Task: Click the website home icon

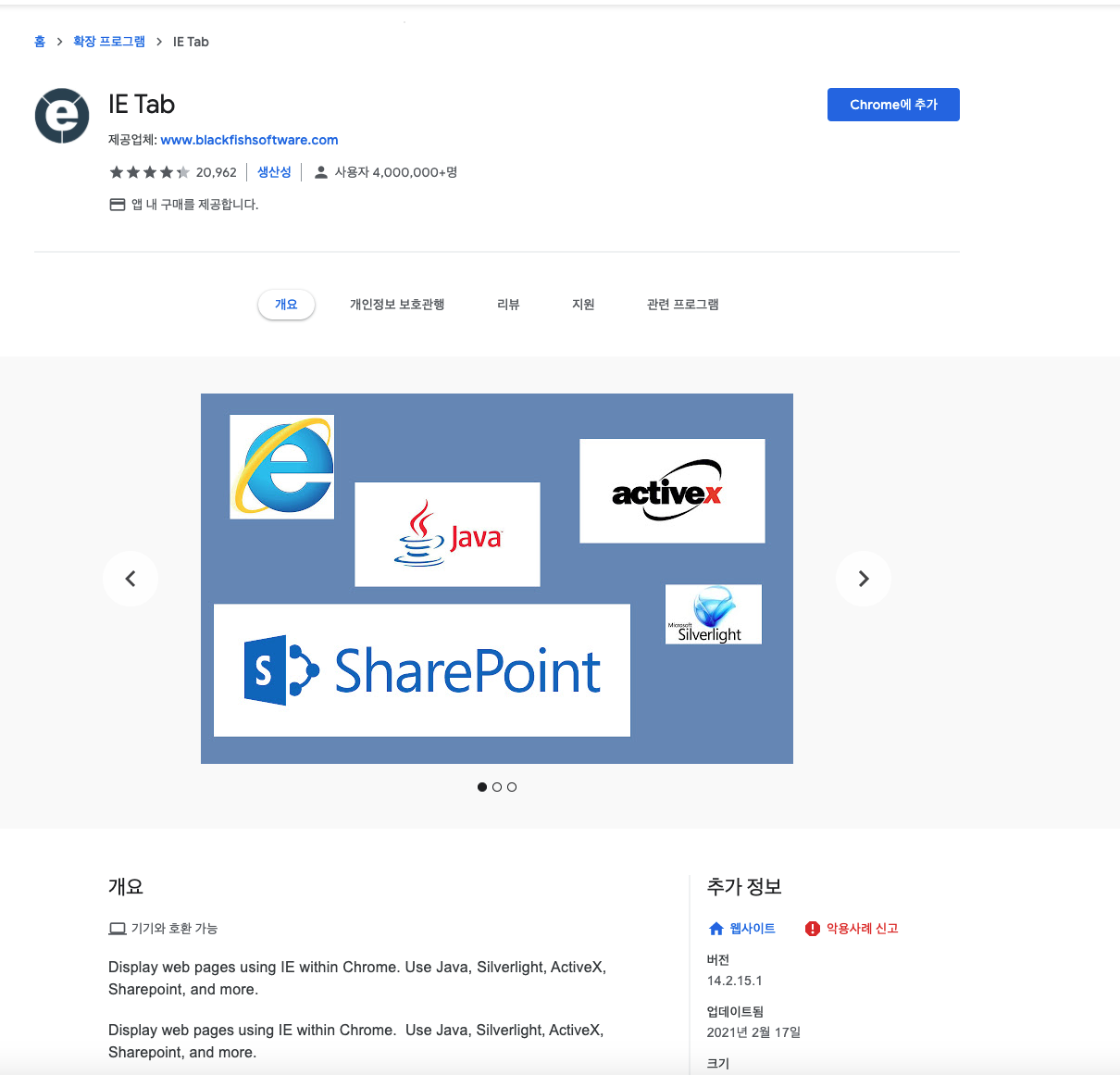Action: point(716,929)
